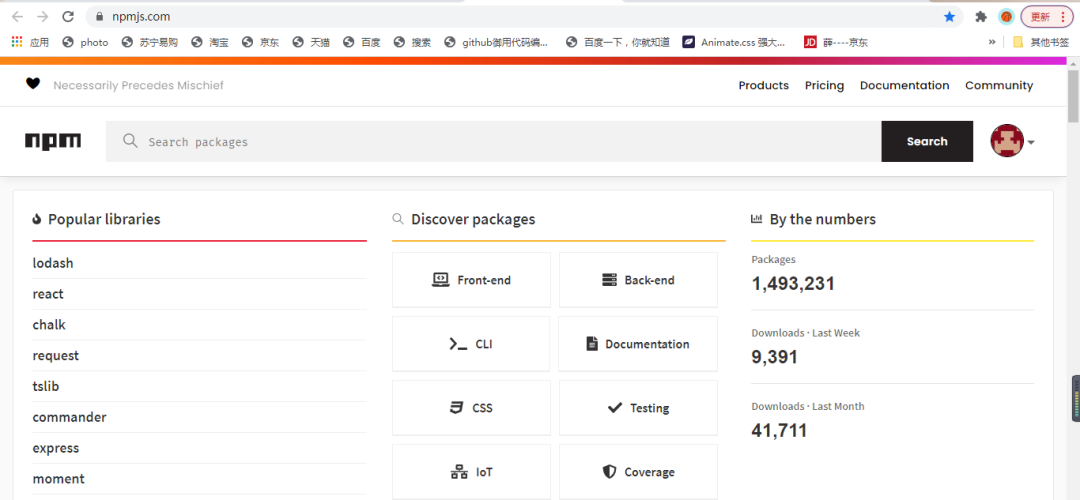This screenshot has width=1080, height=500.
Task: Open the Pricing page
Action: (x=824, y=85)
